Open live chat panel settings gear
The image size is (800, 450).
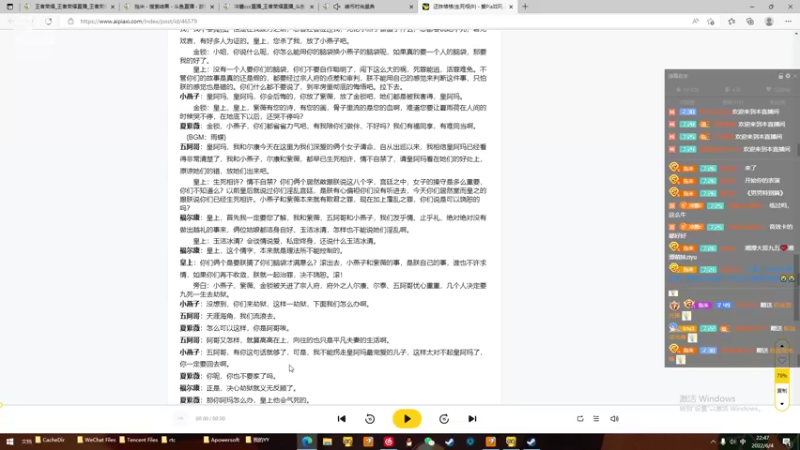point(788,76)
